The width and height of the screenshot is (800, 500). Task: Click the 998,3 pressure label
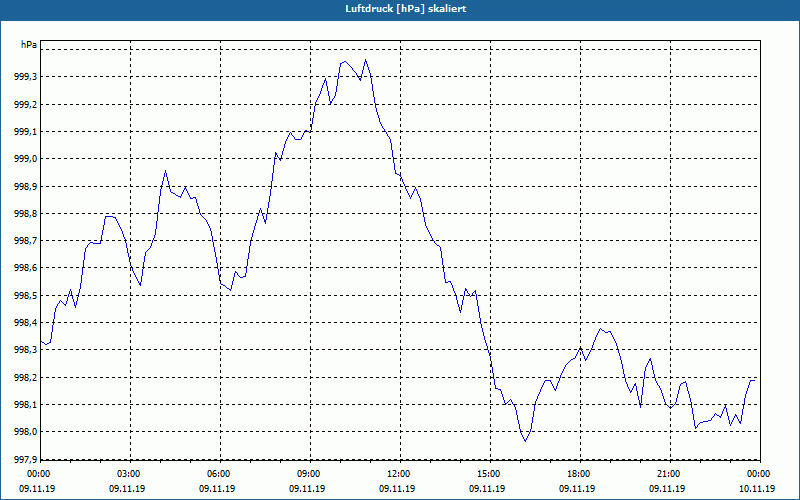point(27,350)
